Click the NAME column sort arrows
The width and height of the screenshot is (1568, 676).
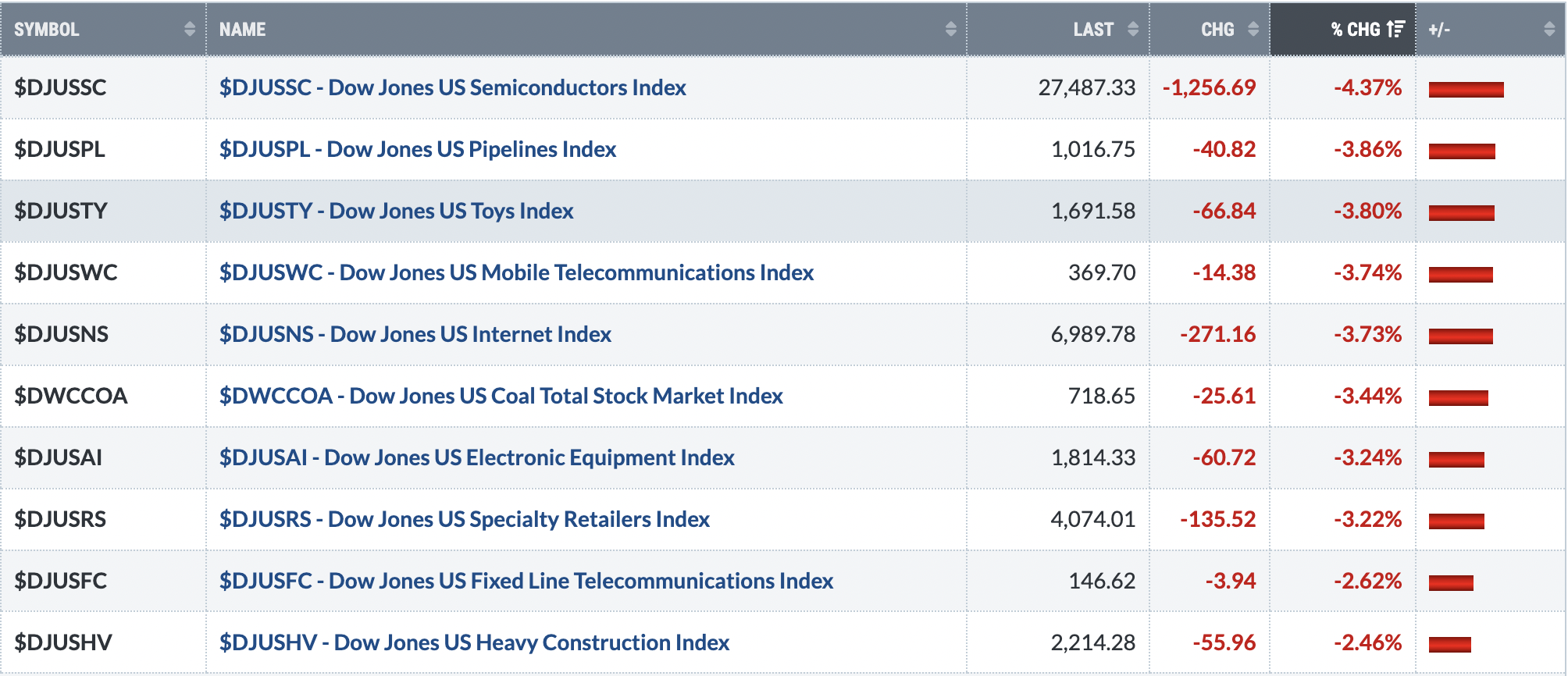point(950,30)
